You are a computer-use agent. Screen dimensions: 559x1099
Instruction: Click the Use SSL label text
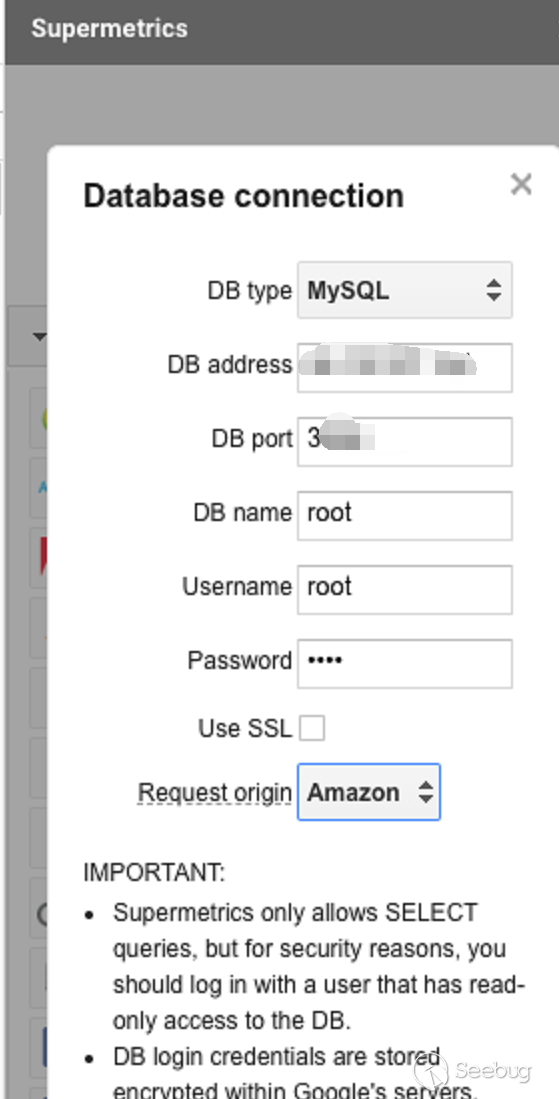point(244,728)
